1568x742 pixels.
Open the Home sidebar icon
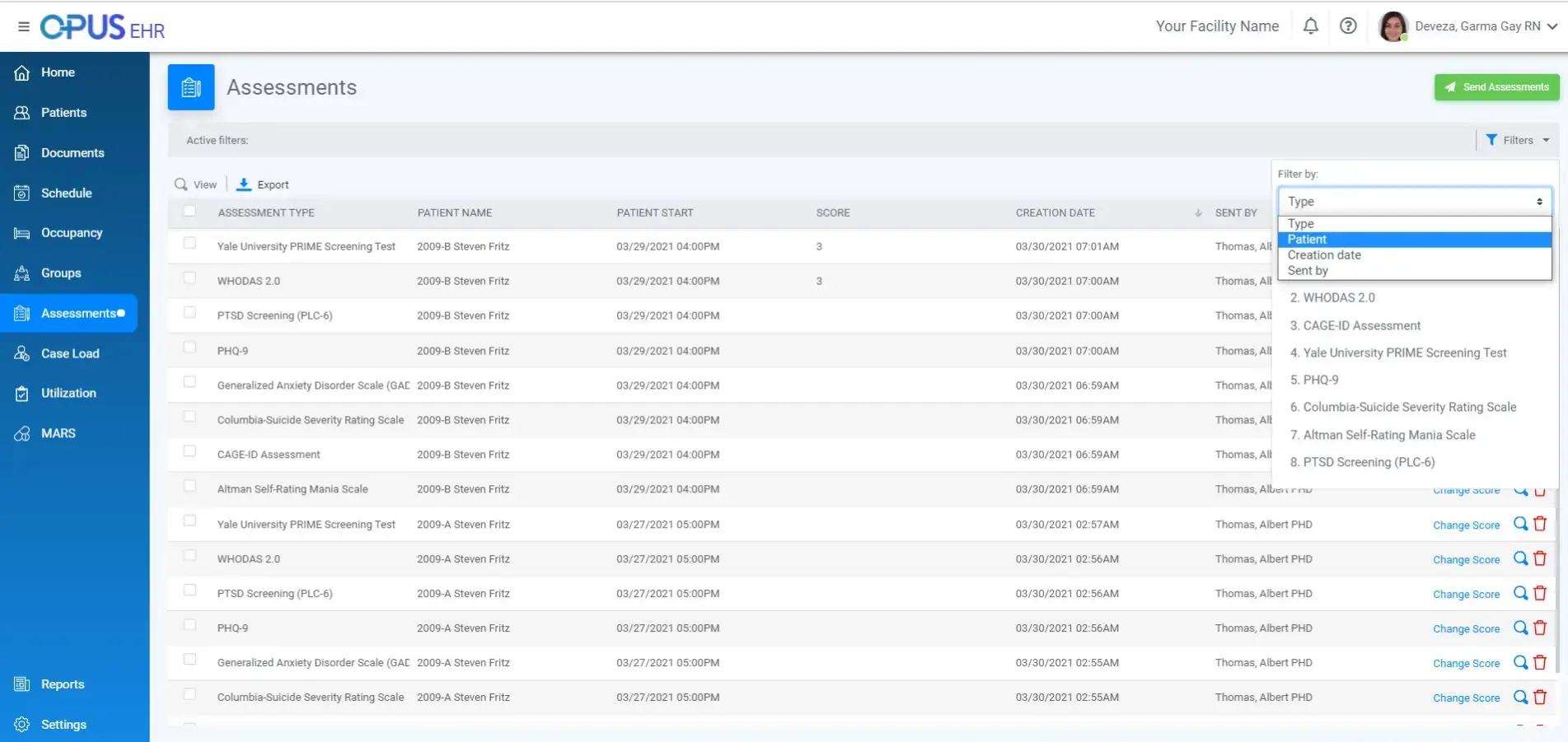[22, 72]
